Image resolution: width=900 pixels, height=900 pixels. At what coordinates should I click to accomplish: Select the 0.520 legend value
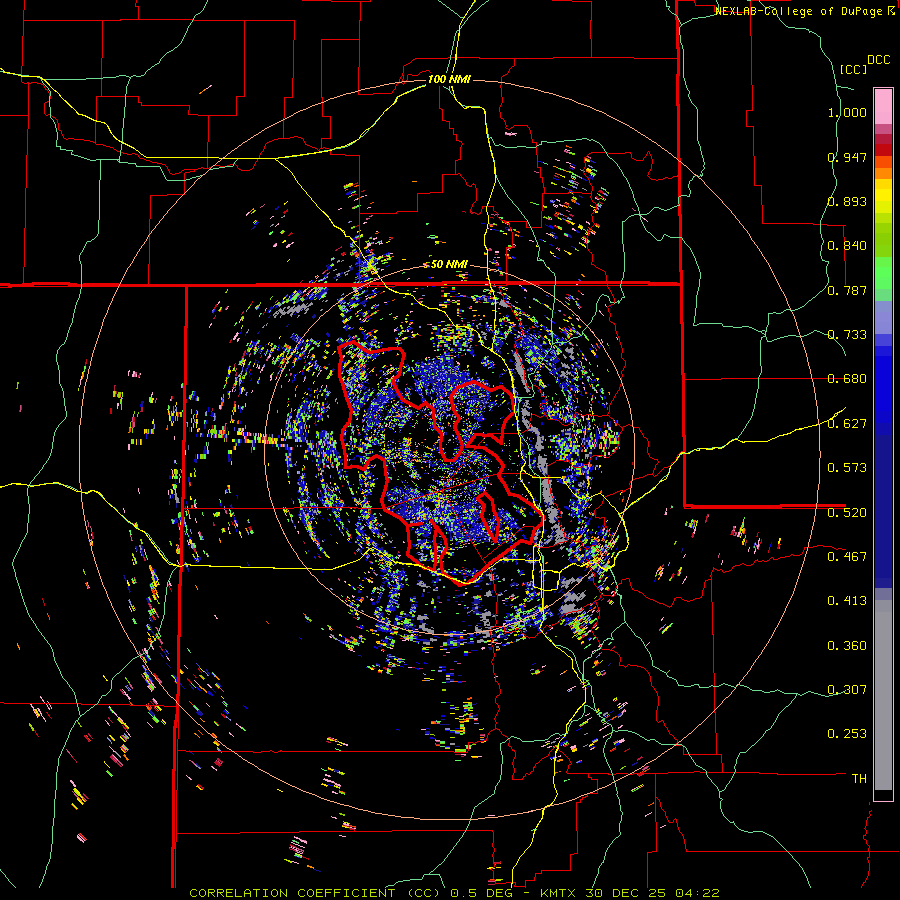[x=847, y=513]
